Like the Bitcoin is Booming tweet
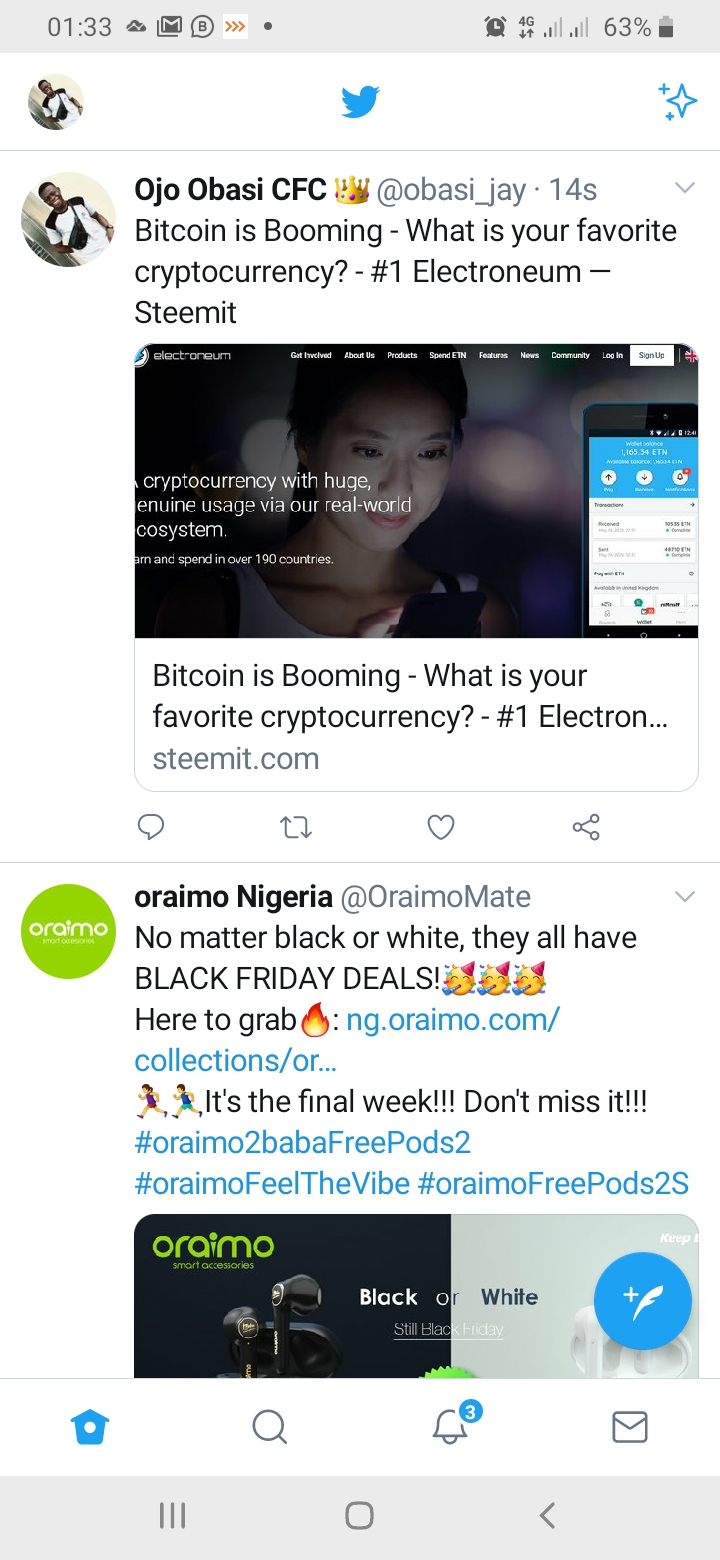Image resolution: width=720 pixels, height=1560 pixels. click(x=441, y=827)
